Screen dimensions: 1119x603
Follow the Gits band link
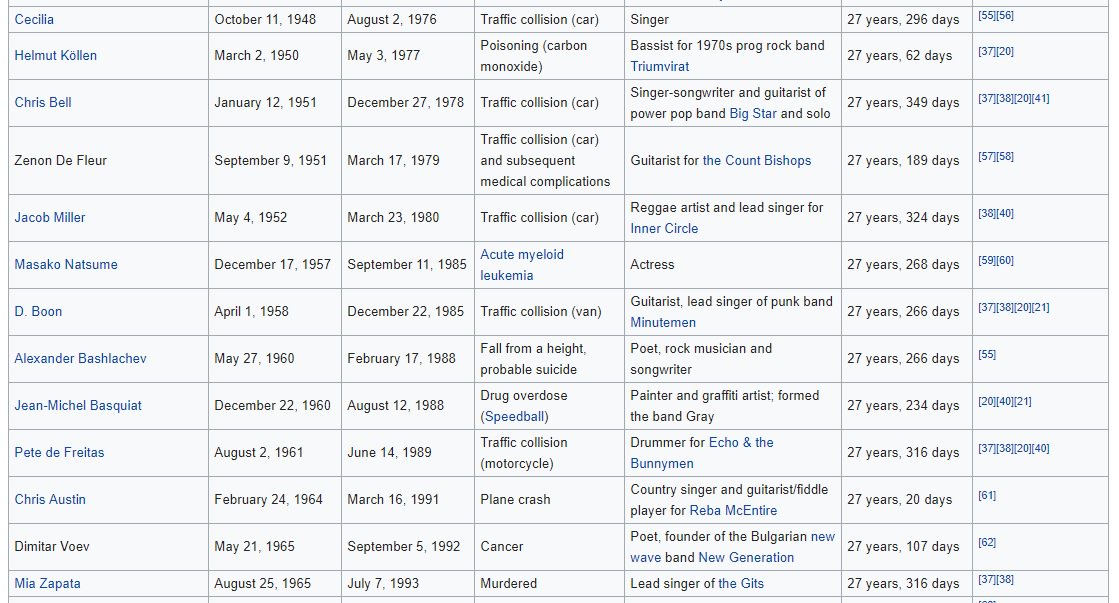[x=741, y=583]
